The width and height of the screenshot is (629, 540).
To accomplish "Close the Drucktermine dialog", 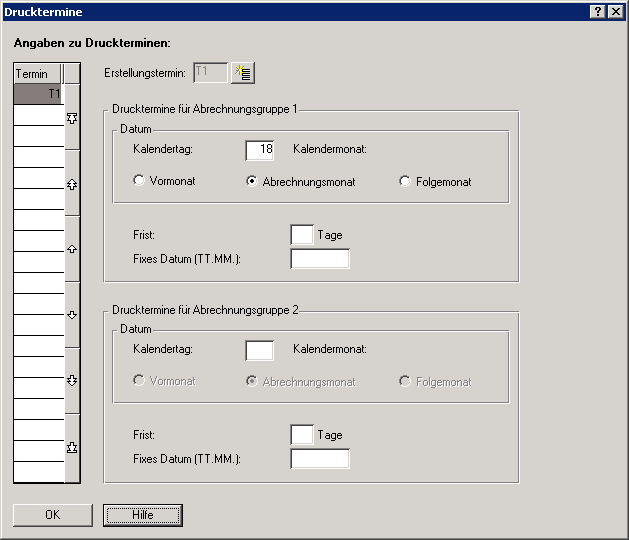I will [x=616, y=12].
